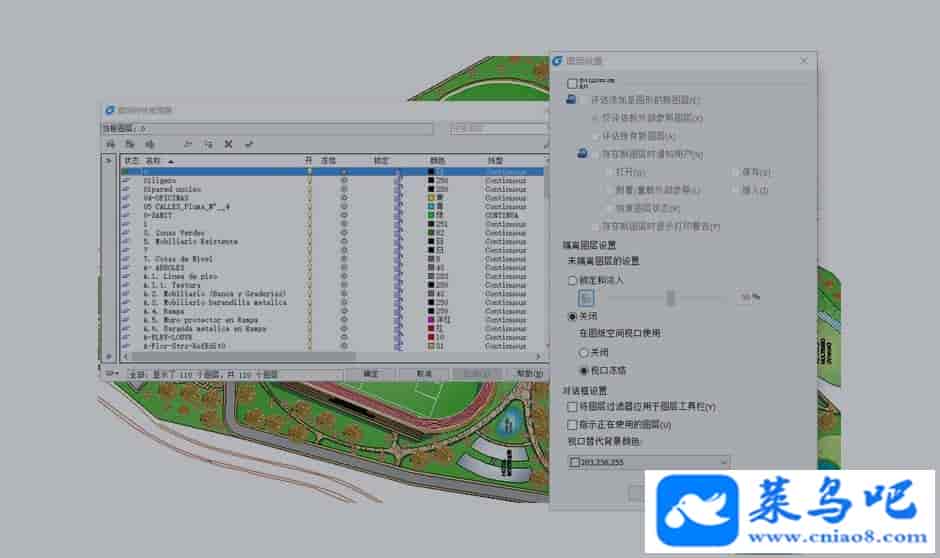Screen dimensions: 940x558
Task: Click lock icon for layer 0 row
Action: [x=398, y=171]
